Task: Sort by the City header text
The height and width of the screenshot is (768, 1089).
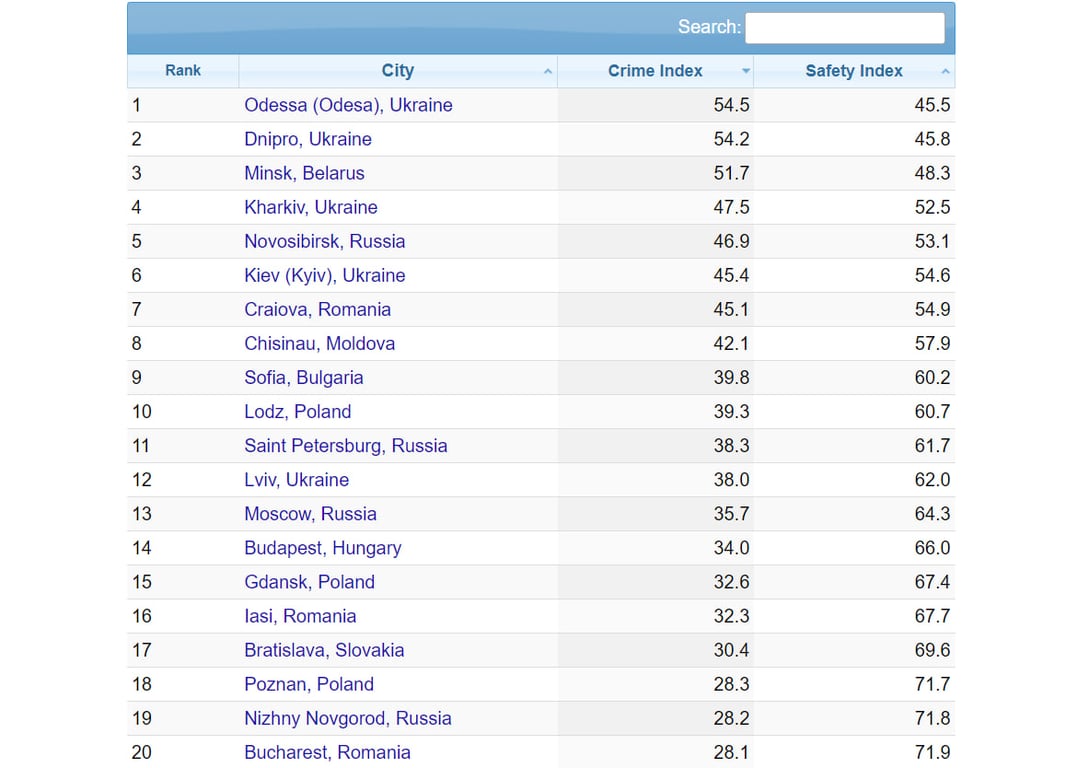Action: [397, 71]
